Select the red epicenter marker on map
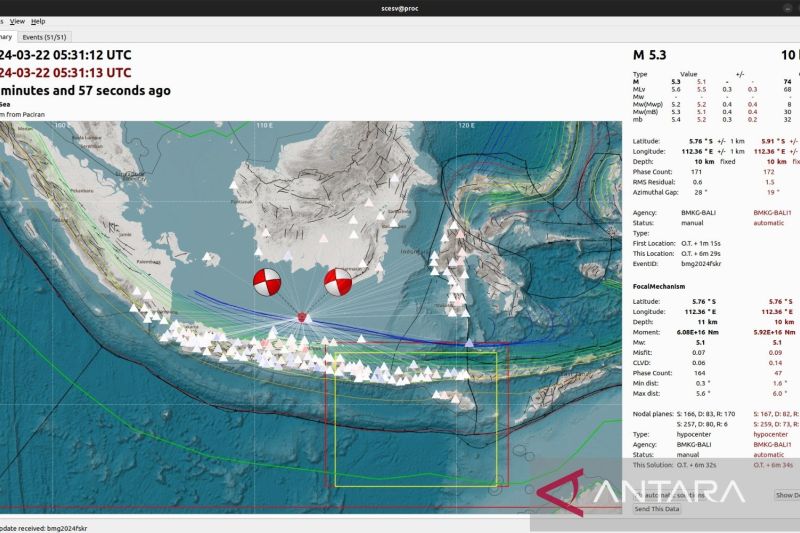 point(302,318)
